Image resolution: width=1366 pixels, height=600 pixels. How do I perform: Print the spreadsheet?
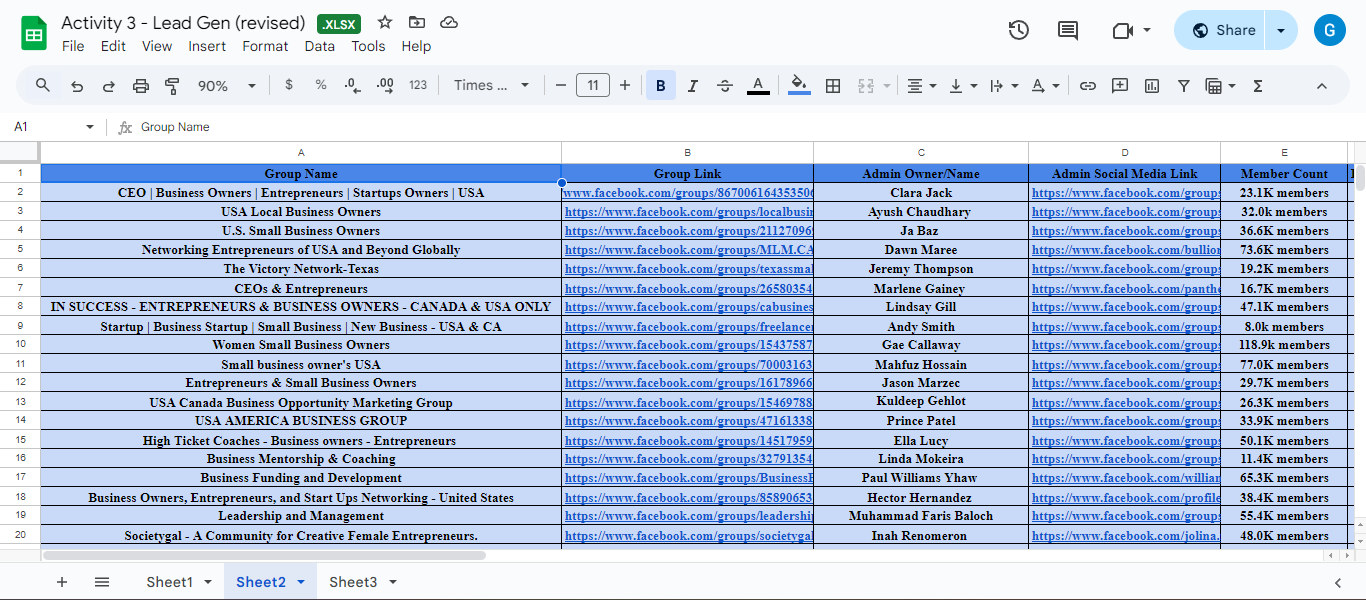click(141, 86)
